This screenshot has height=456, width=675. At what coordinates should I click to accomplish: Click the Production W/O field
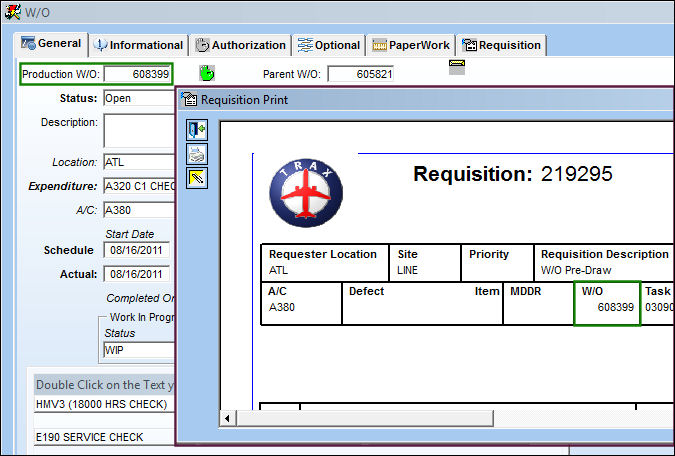[x=138, y=74]
